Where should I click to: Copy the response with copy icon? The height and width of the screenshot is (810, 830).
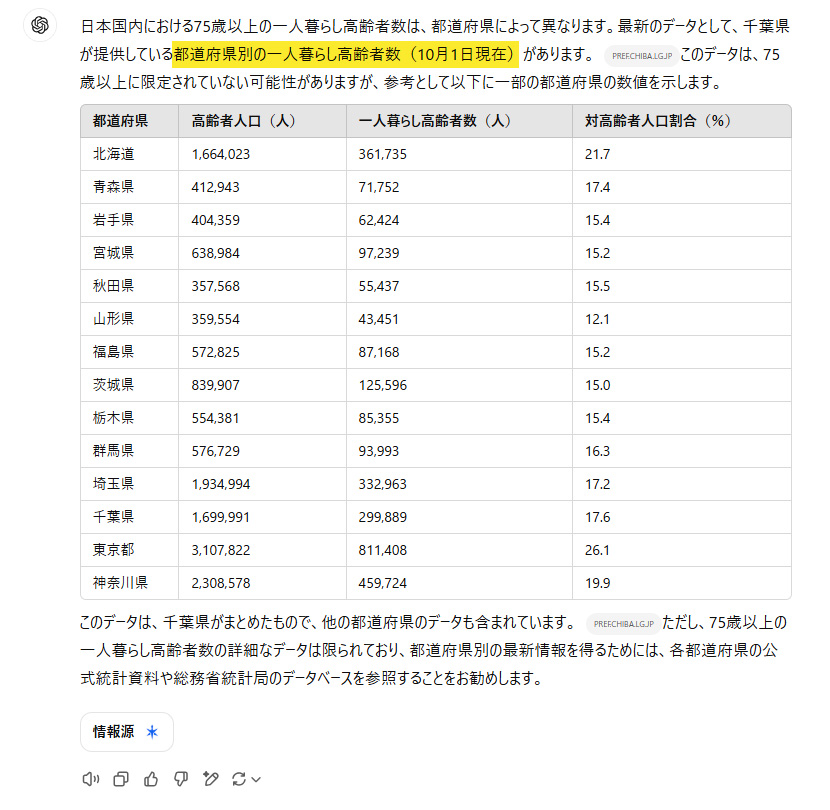[x=121, y=779]
